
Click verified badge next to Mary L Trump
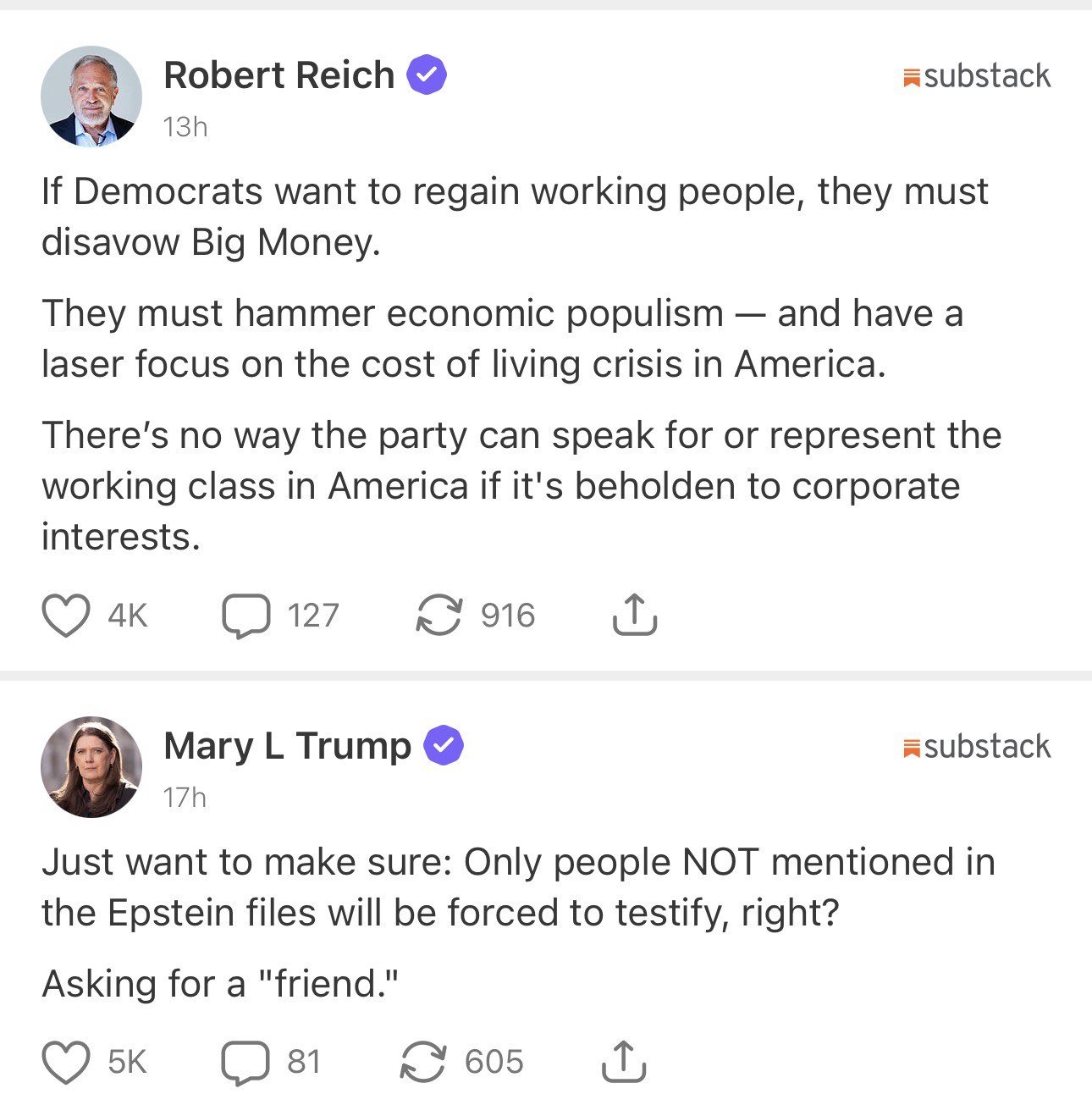tap(444, 746)
